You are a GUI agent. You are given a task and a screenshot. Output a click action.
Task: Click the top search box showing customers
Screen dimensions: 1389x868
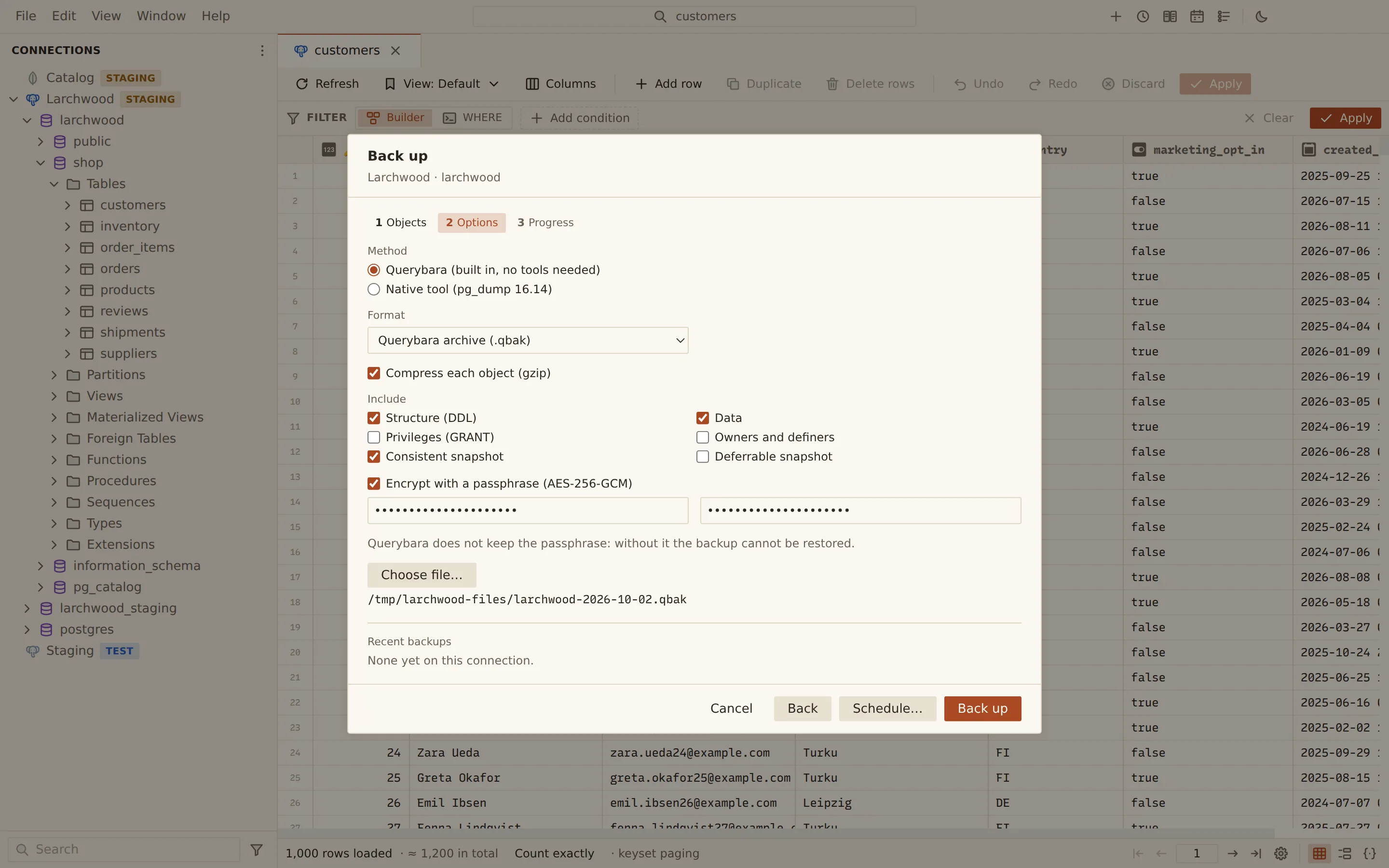[694, 17]
